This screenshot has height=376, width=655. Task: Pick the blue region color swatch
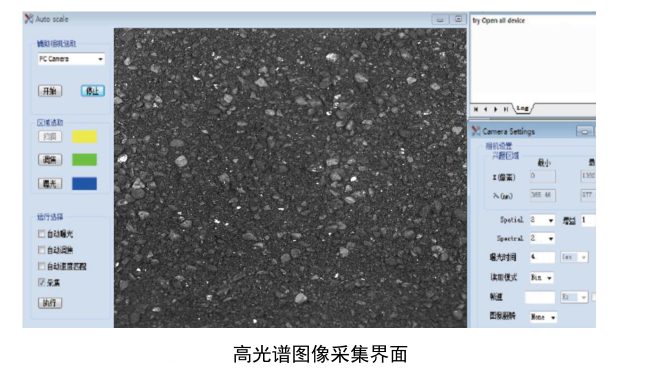click(84, 183)
